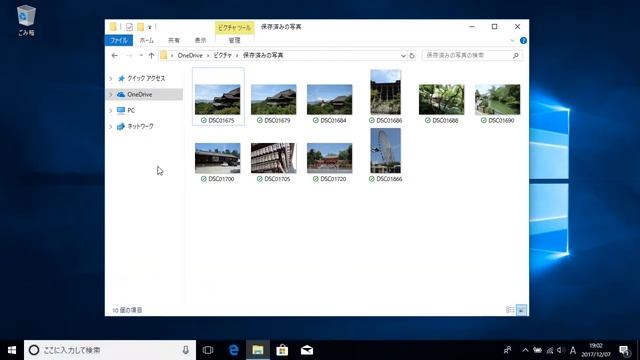The width and height of the screenshot is (640, 360).
Task: Click the New folder quick access toolbar icon
Action: coord(140,27)
